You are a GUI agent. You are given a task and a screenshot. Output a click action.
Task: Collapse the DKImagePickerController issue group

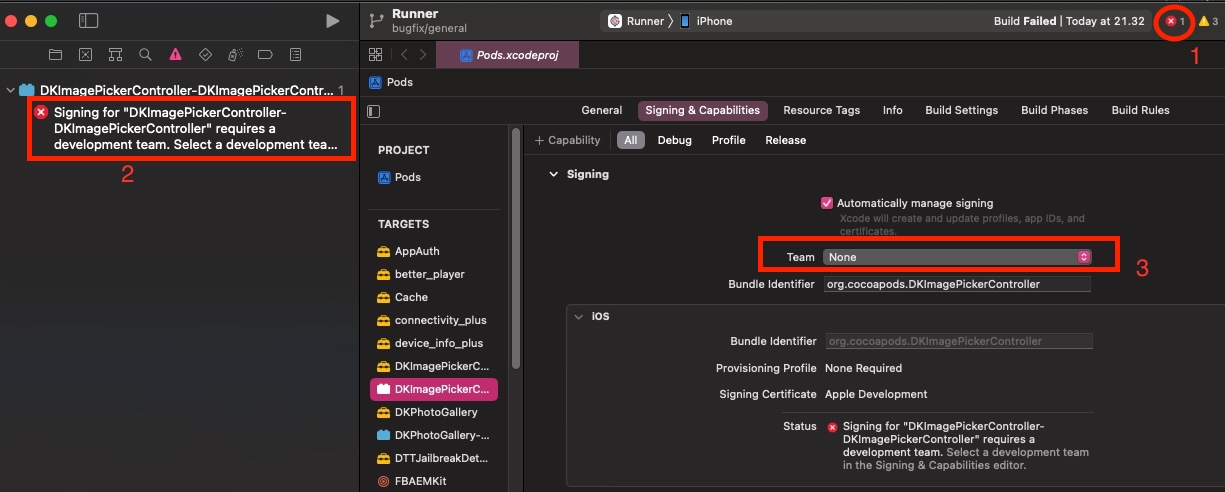tap(11, 90)
